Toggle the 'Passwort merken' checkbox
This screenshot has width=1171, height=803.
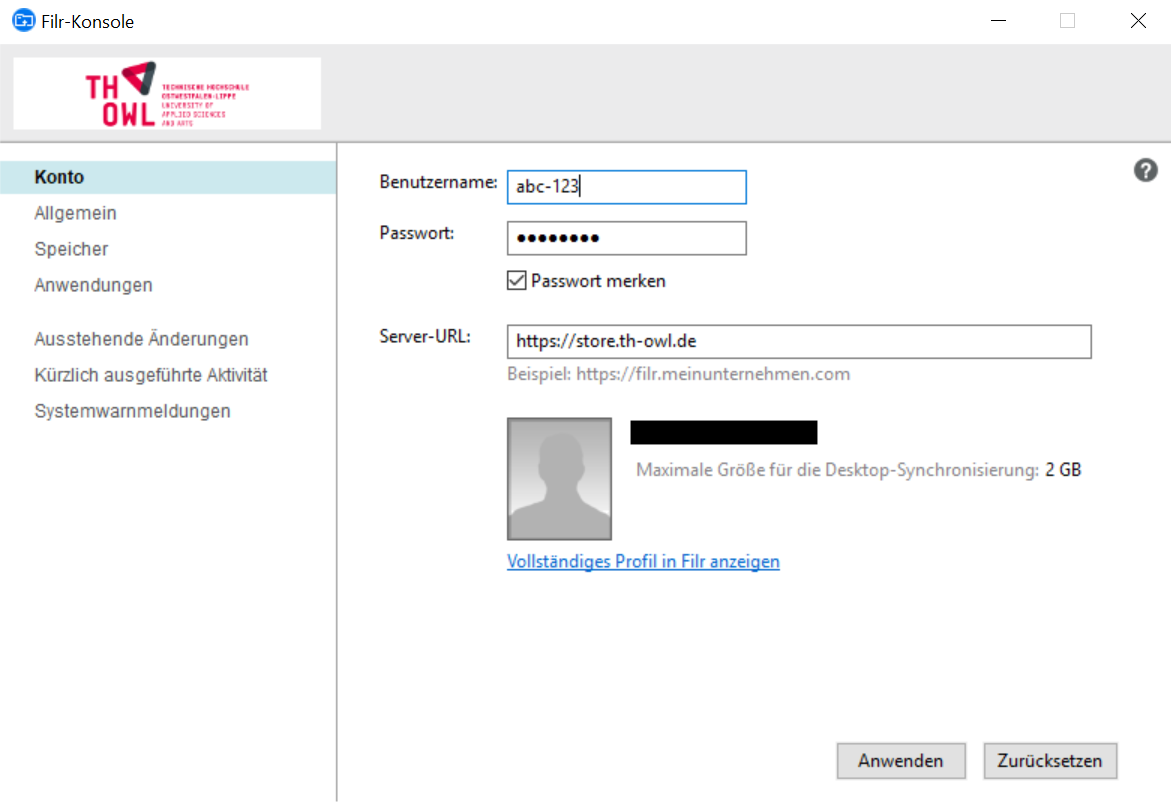pos(517,281)
